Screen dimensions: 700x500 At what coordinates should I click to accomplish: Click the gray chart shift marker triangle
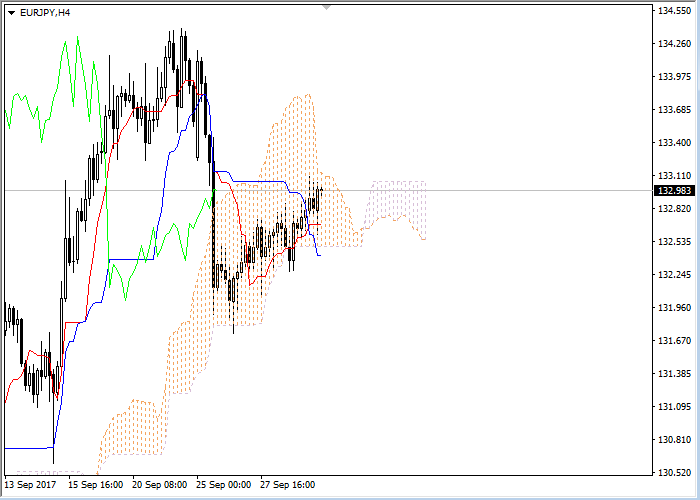pos(327,8)
